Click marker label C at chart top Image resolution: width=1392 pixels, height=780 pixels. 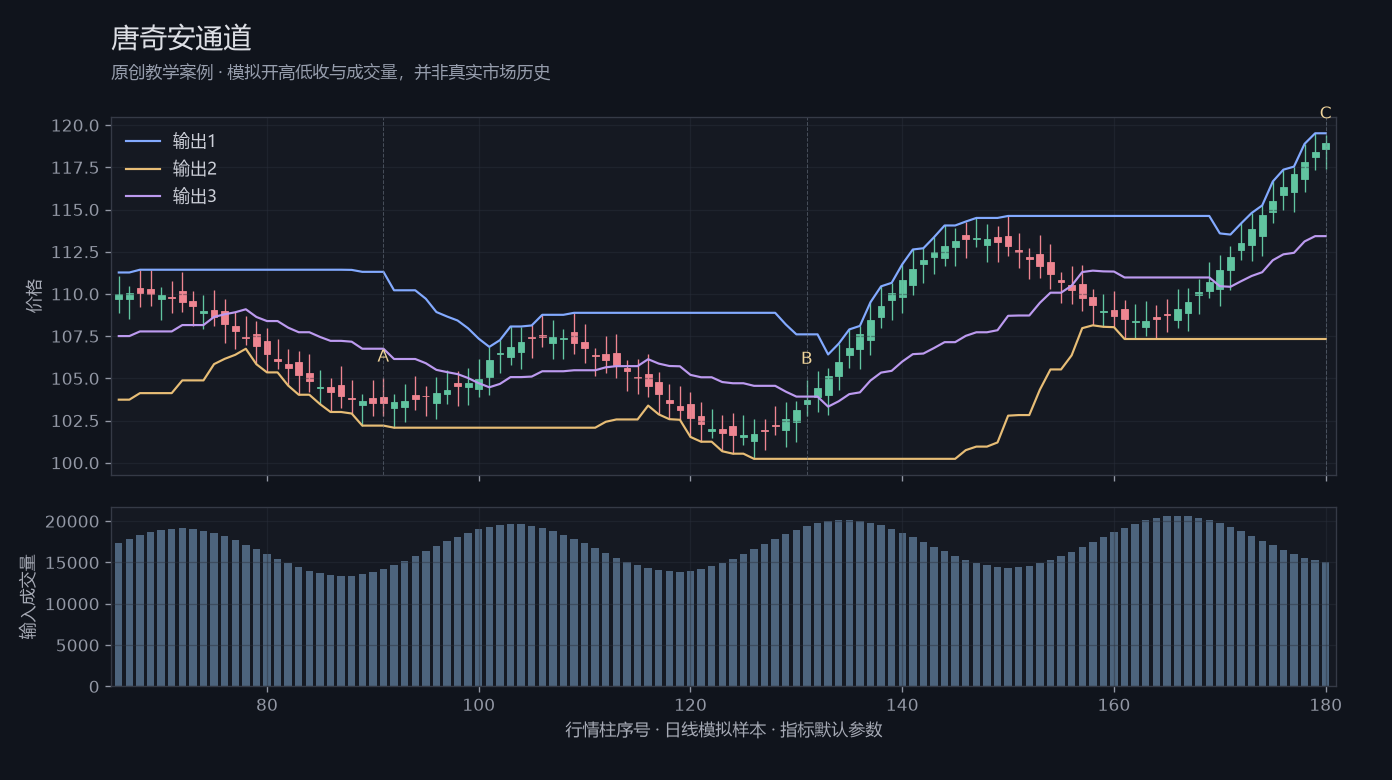[x=1326, y=113]
